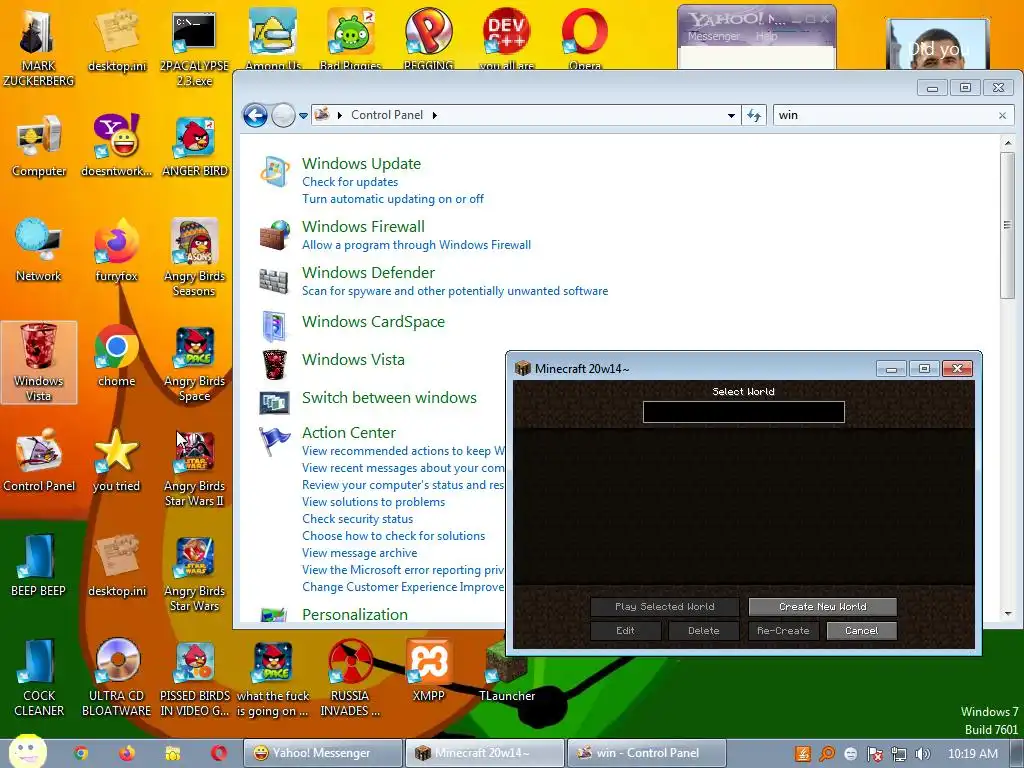The image size is (1024, 768).
Task: Select the Windows Vista recycle bin icon on desktop
Action: point(39,362)
